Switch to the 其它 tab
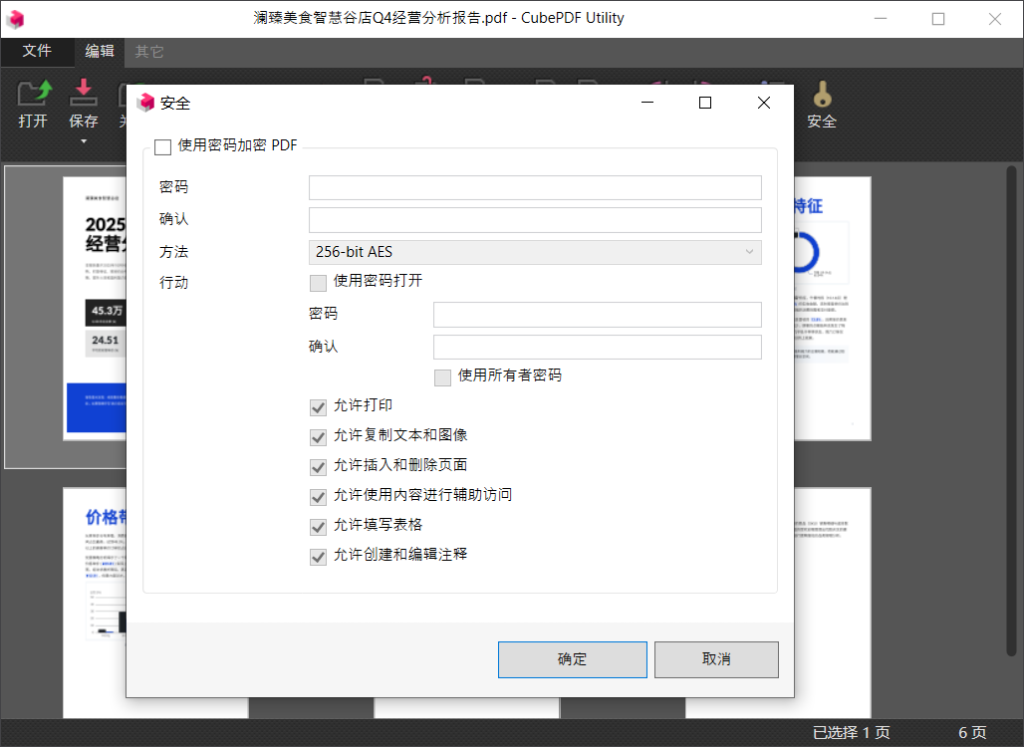1024x747 pixels. coord(150,51)
